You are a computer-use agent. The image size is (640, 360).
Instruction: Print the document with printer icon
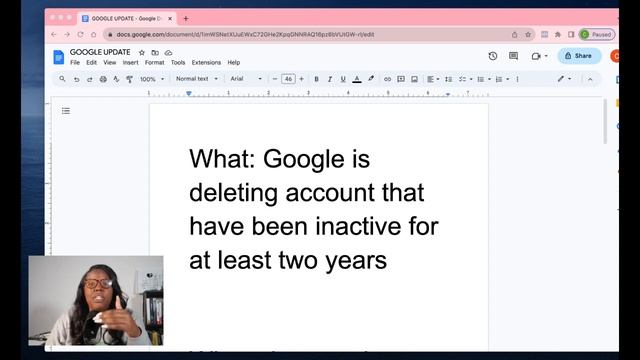(103, 79)
